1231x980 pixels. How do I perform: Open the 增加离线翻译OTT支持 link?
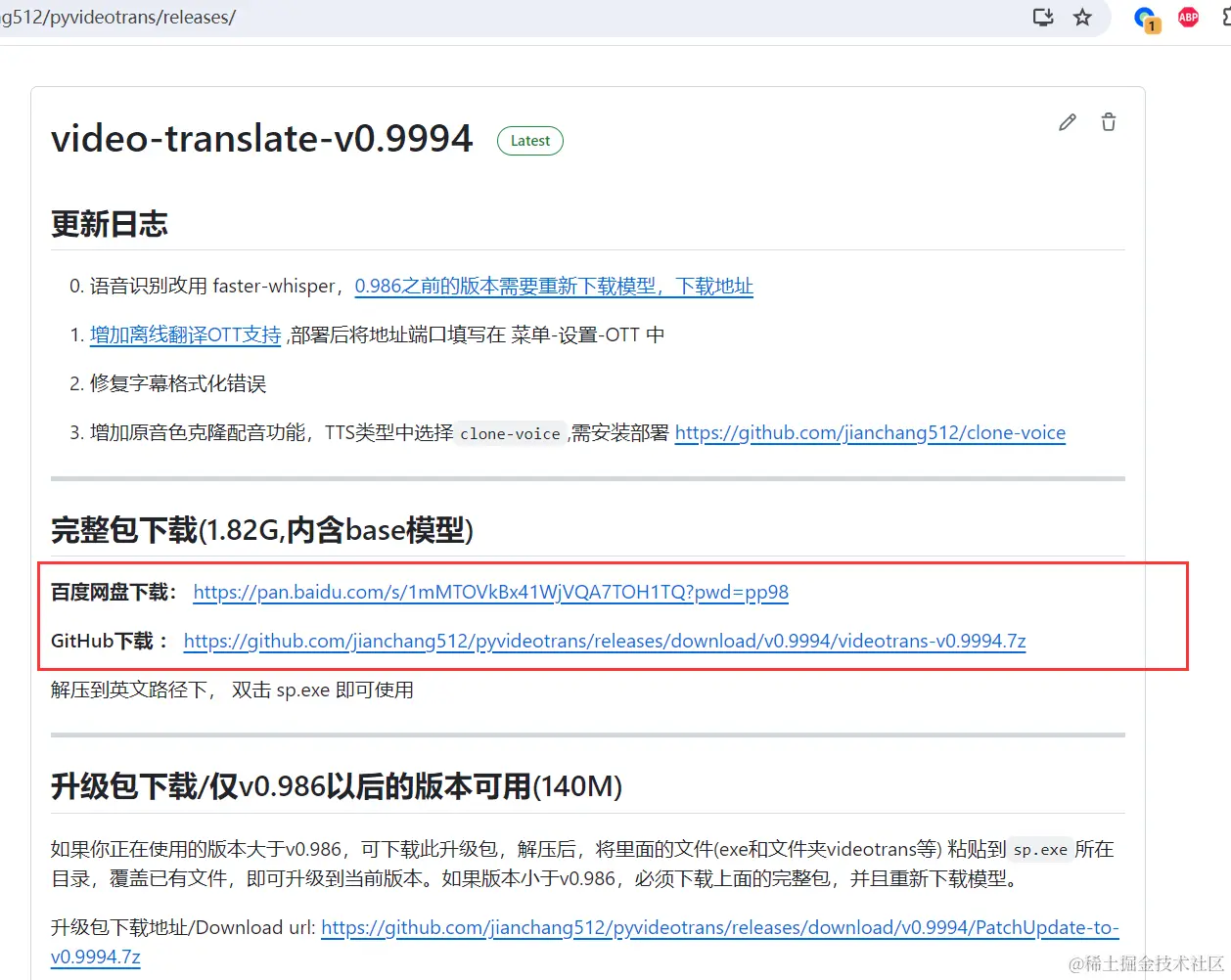[x=185, y=334]
